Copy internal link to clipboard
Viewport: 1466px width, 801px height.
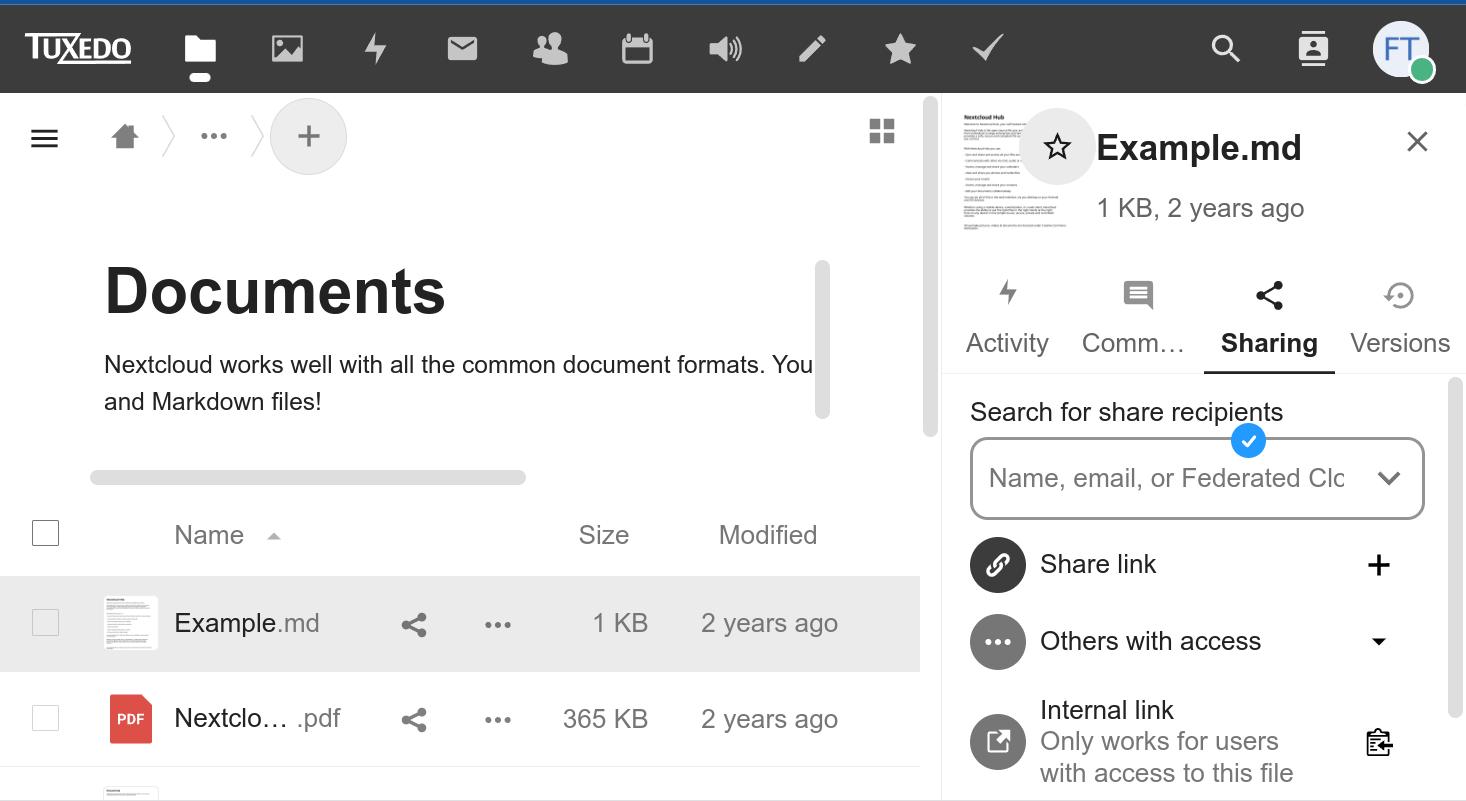[x=1378, y=742]
